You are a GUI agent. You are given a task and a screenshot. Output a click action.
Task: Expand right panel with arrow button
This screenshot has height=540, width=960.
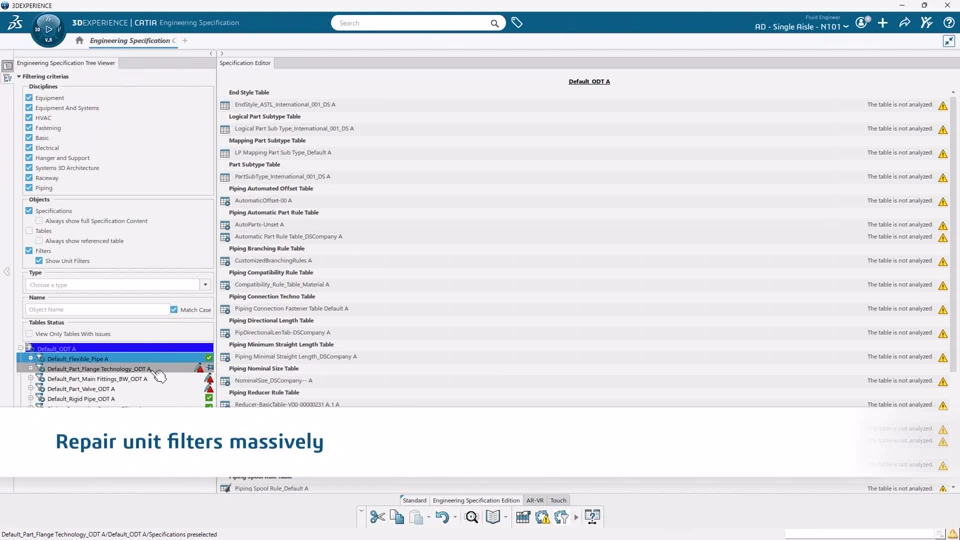tap(222, 54)
